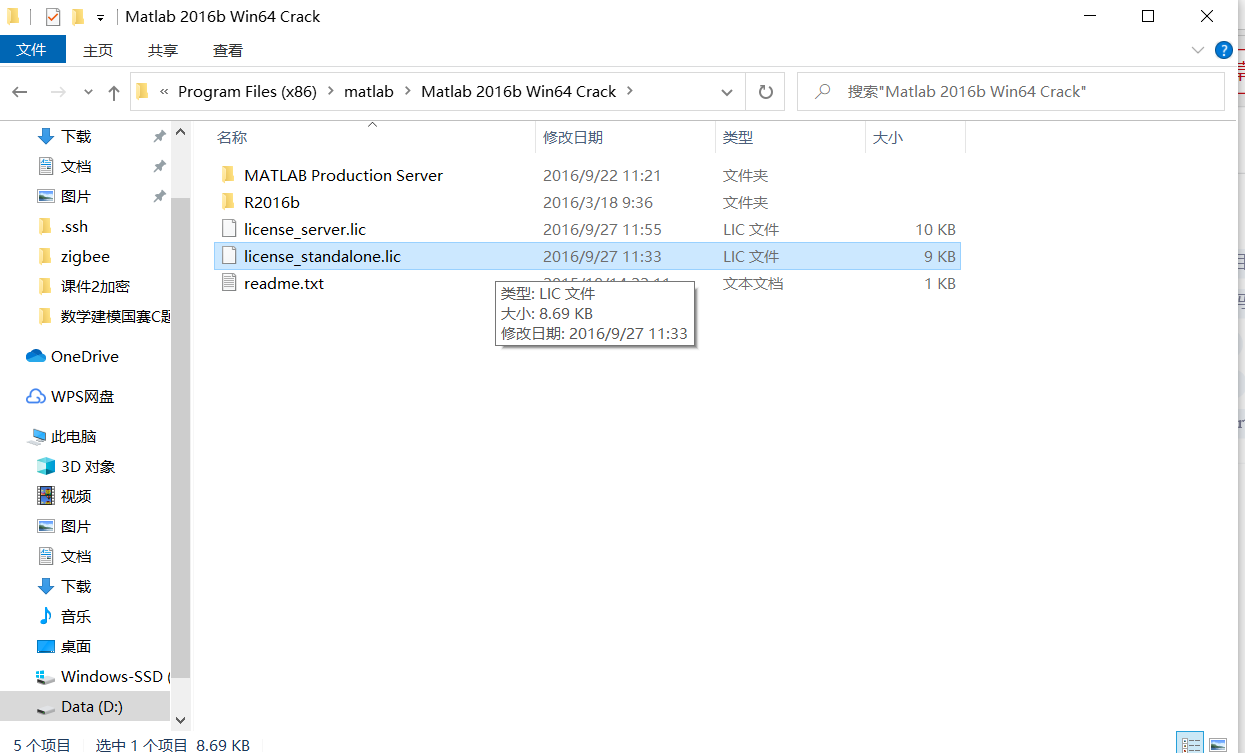Click the 10 KB size cell

(x=936, y=229)
